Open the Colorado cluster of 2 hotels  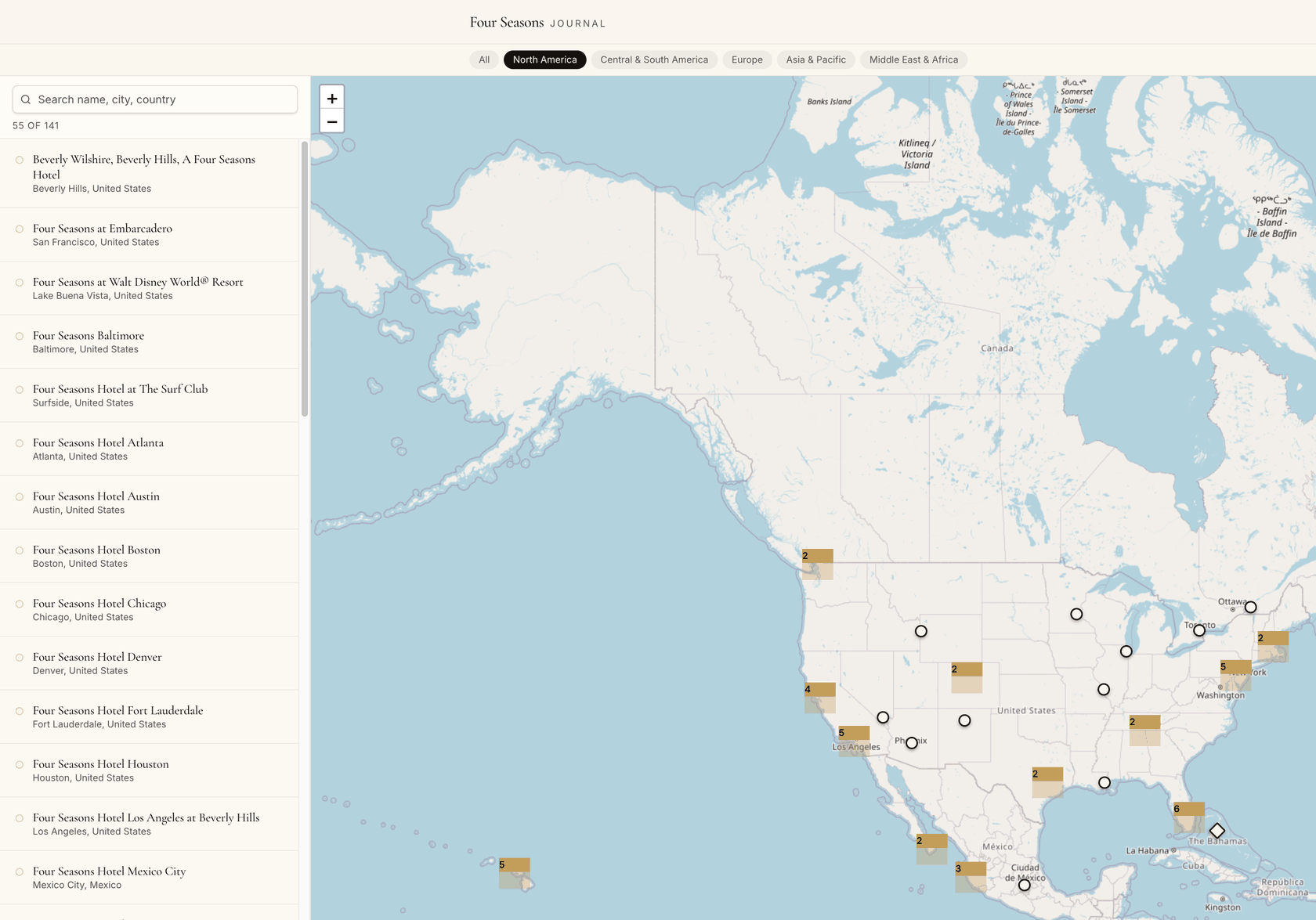967,677
